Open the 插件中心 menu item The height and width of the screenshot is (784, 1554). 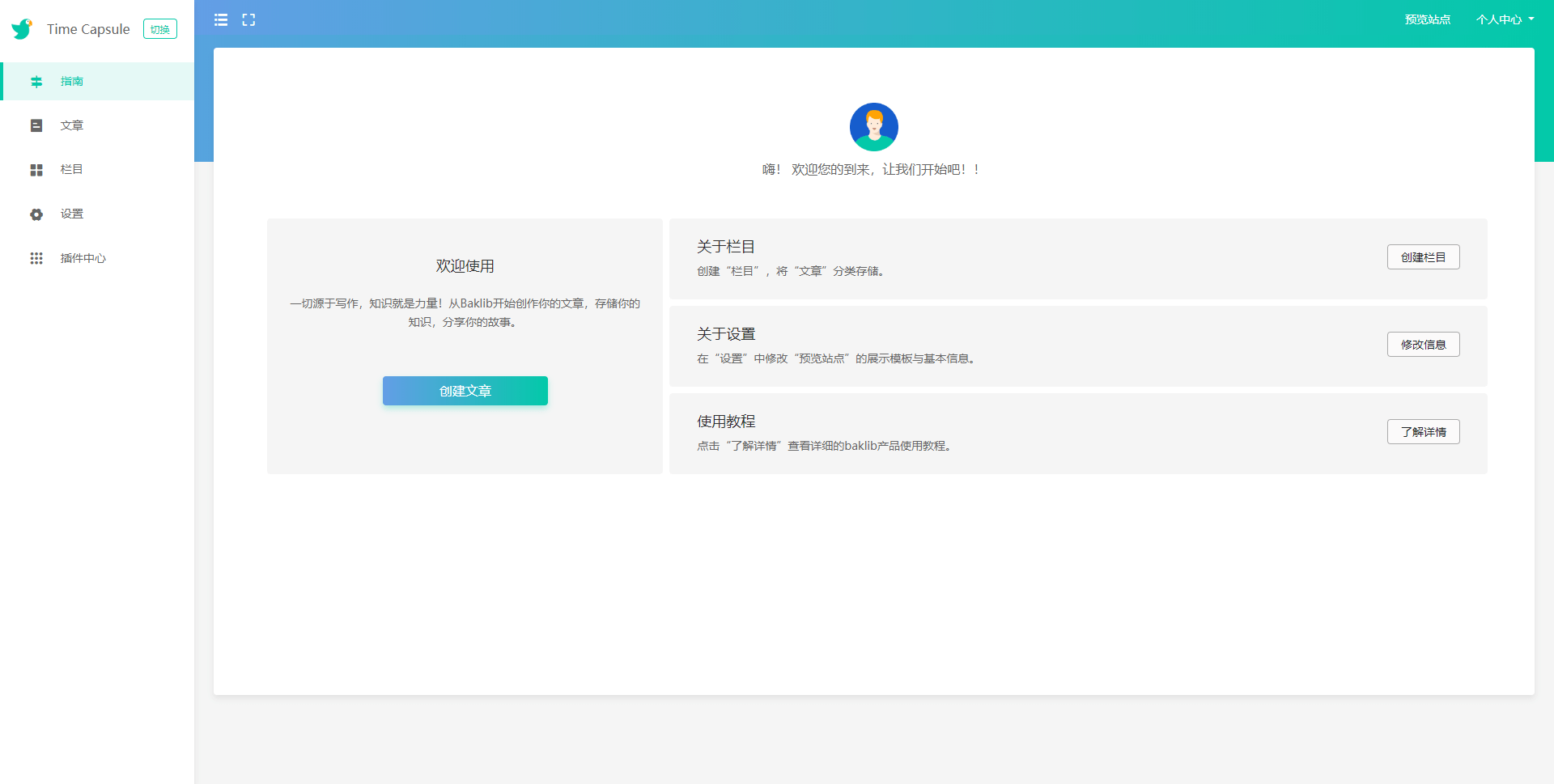coord(83,258)
